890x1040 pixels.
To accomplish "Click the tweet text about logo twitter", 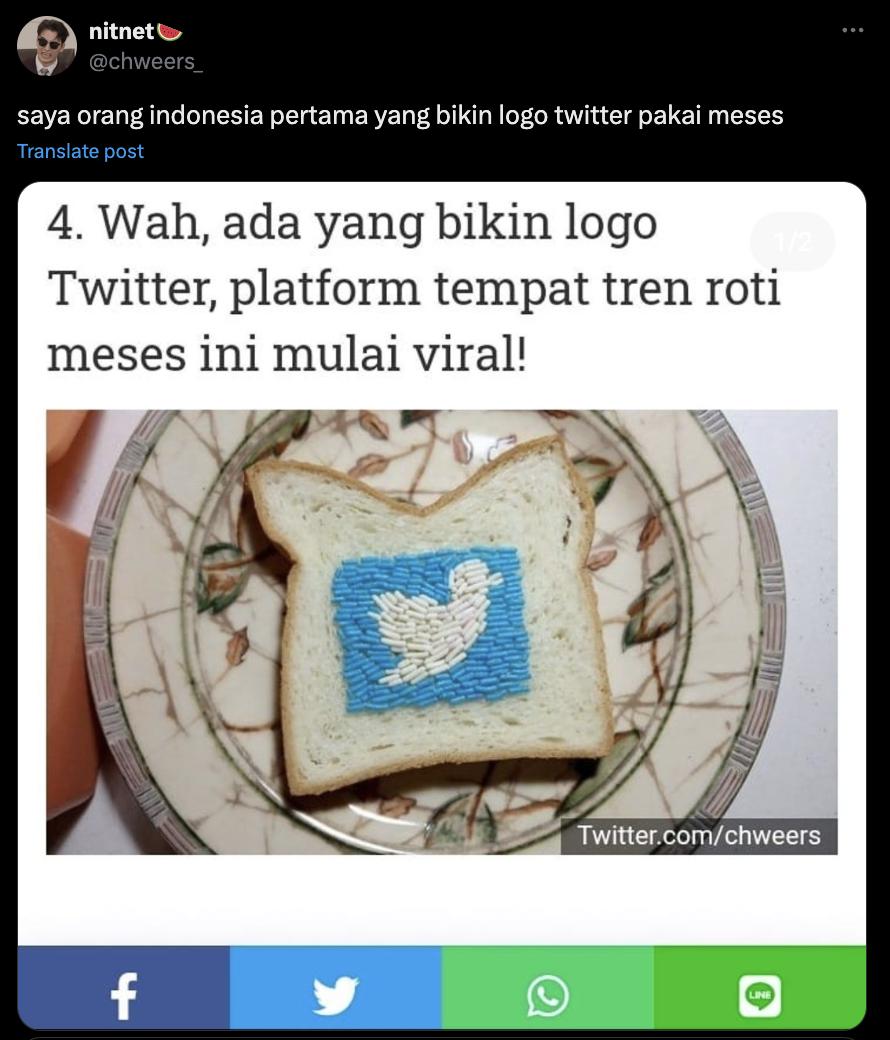I will (x=400, y=115).
